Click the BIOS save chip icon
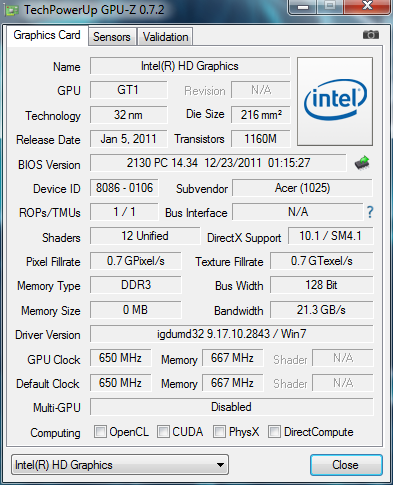The image size is (393, 485). (362, 163)
